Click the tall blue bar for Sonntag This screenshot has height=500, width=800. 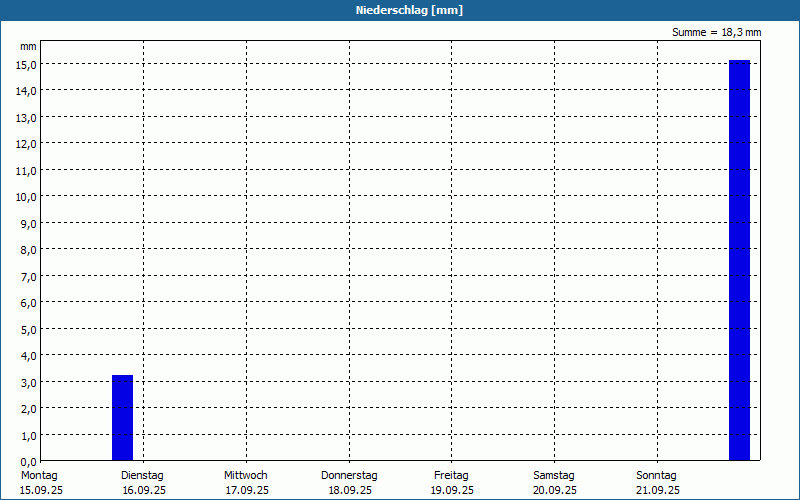739,260
